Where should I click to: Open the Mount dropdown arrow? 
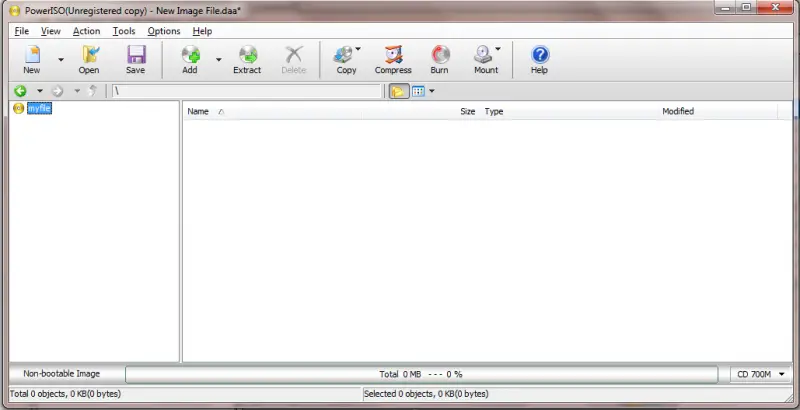tap(498, 49)
